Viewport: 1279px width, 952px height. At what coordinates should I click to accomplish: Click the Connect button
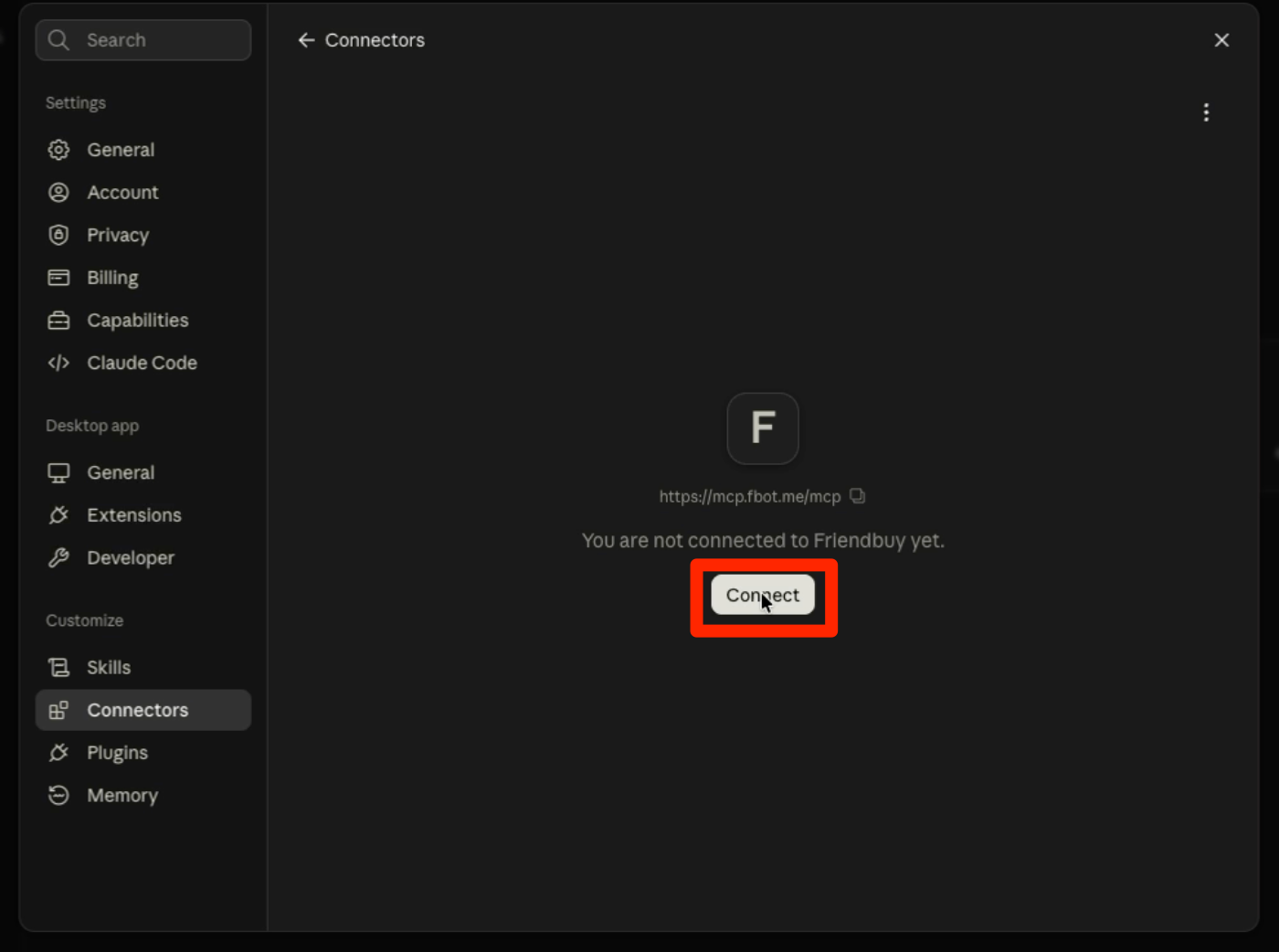(x=763, y=596)
